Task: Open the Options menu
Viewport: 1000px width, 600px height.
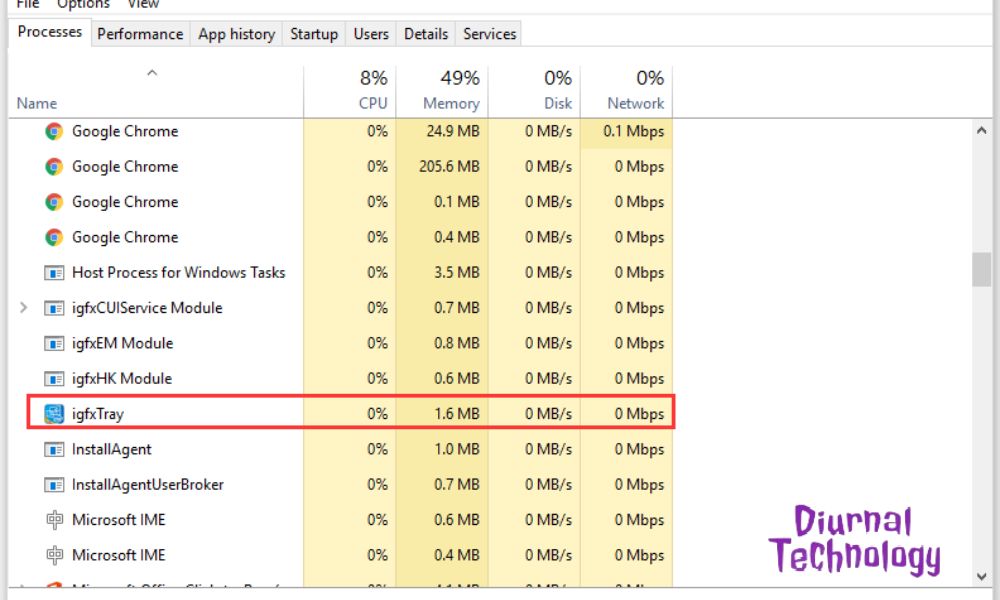Action: [x=83, y=4]
